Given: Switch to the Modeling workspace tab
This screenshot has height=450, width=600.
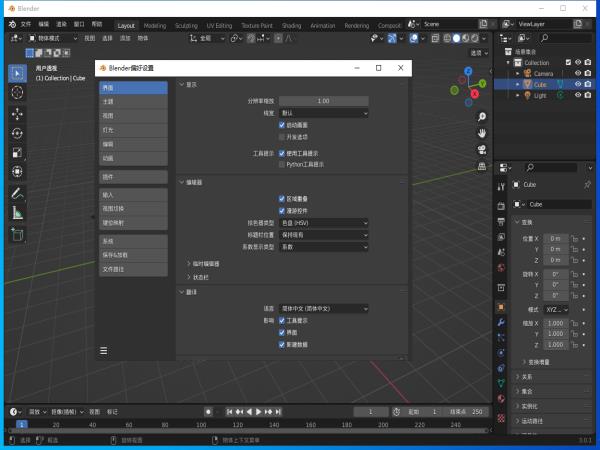Looking at the screenshot, I should [155, 24].
